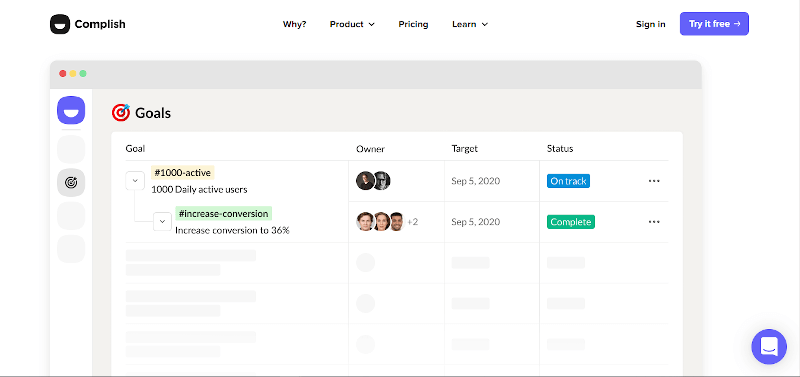
Task: Click the Try it free button
Action: point(714,24)
